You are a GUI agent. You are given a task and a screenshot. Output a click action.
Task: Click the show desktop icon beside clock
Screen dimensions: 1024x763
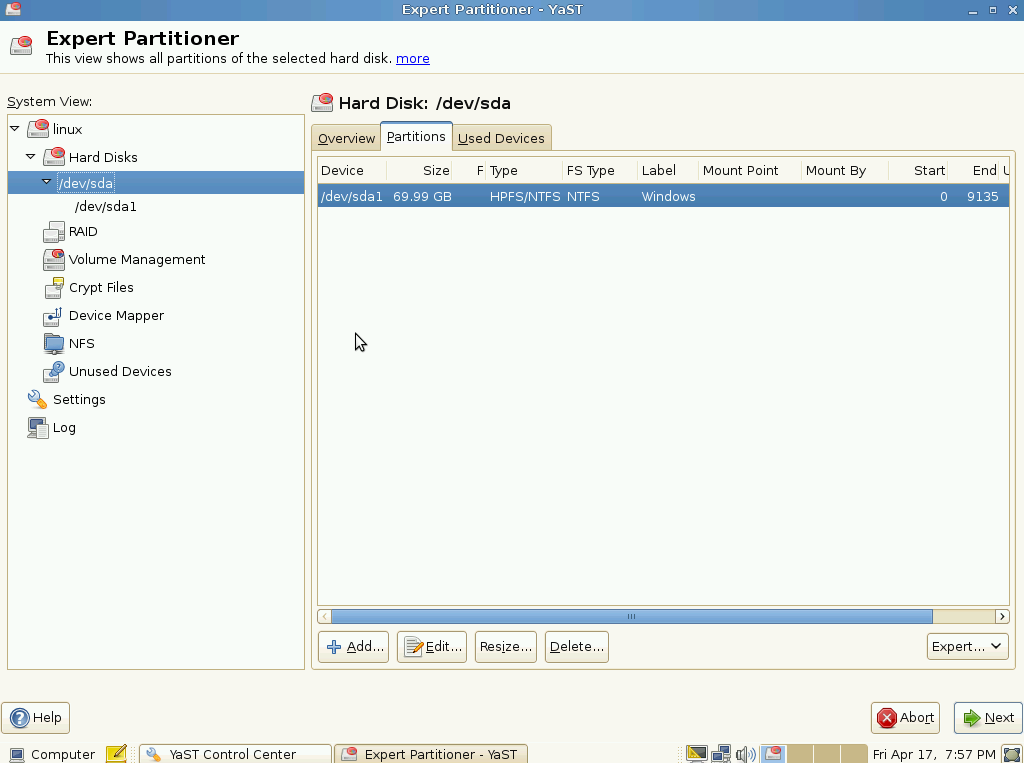pos(1012,754)
